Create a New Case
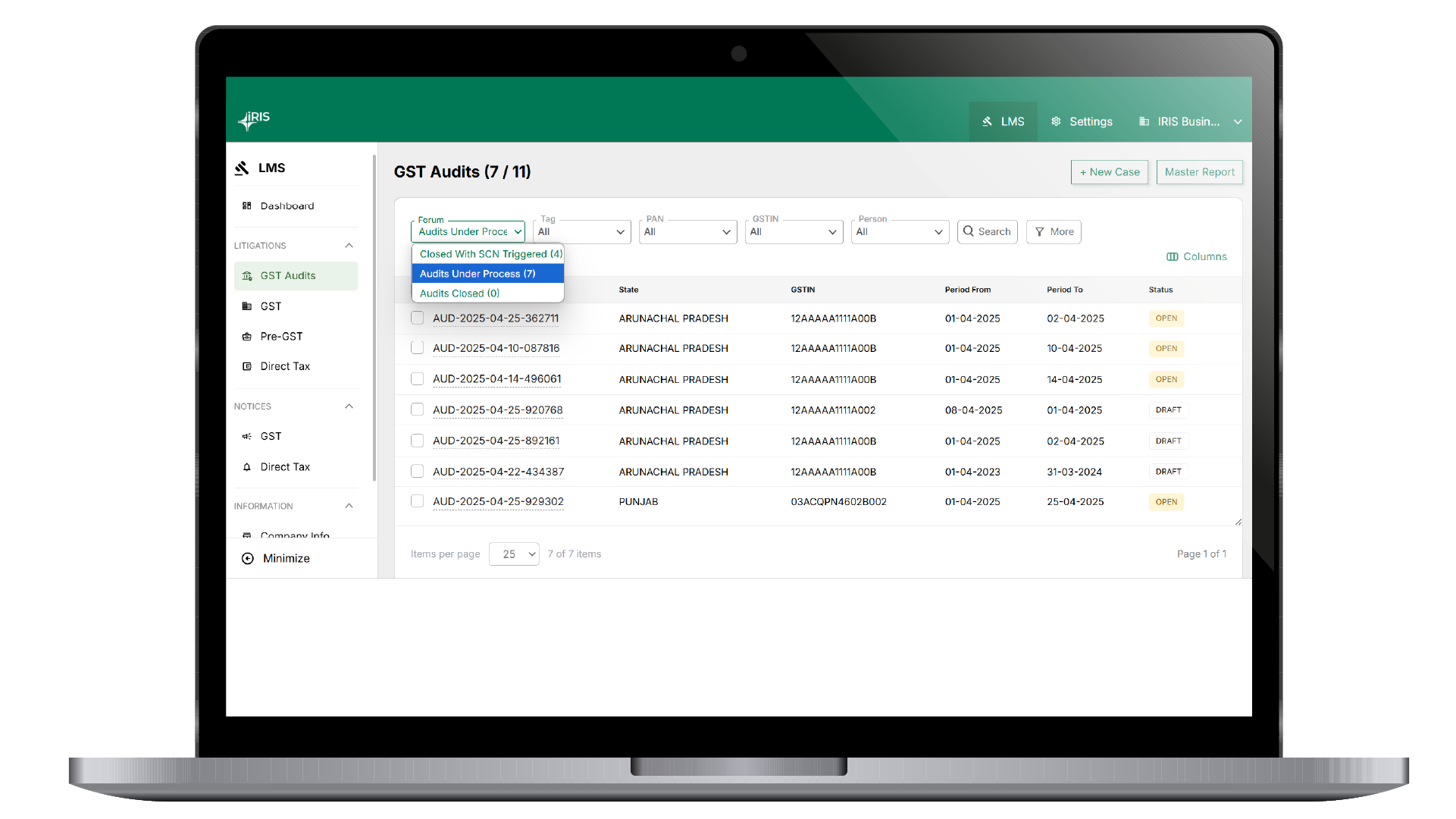Screen dimensions: 1456x819 pyautogui.click(x=1110, y=172)
